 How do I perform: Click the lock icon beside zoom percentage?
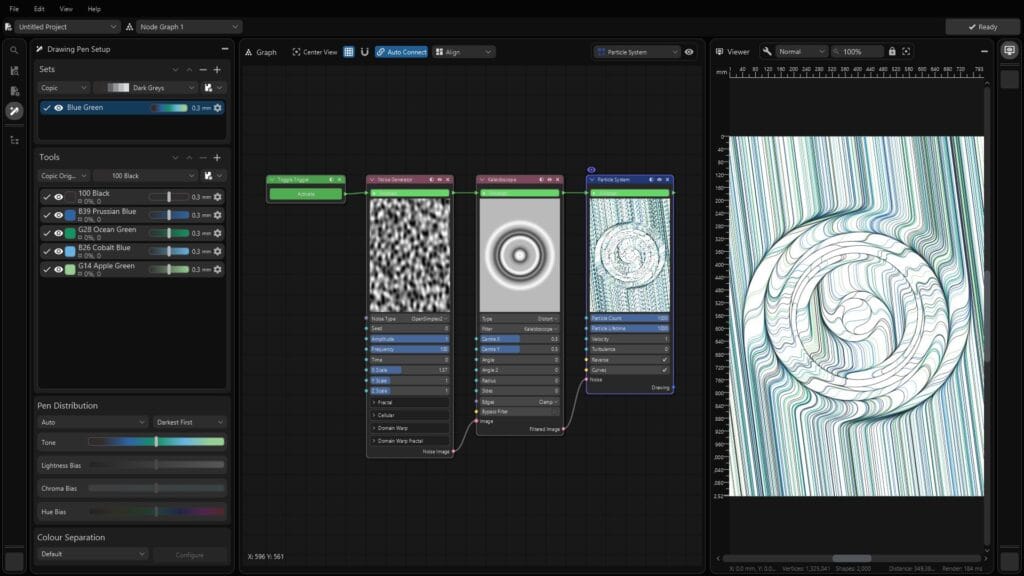point(891,52)
